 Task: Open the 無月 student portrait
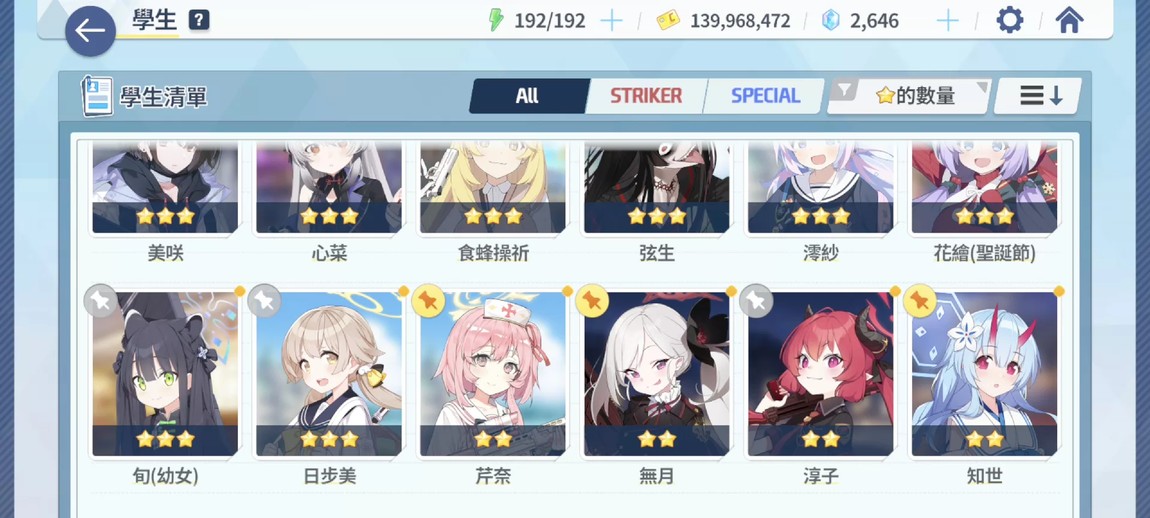656,374
